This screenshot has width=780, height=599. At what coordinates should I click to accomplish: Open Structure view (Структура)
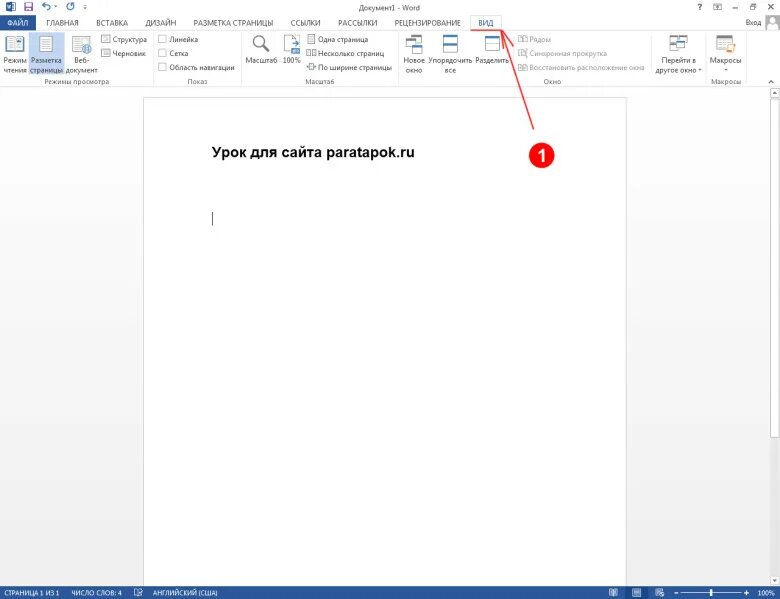[x=124, y=39]
